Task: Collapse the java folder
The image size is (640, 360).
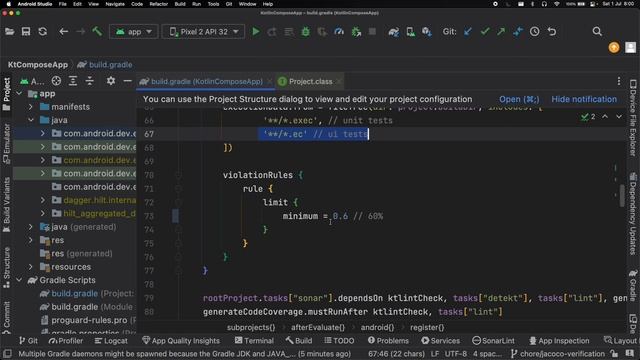Action: [31, 120]
